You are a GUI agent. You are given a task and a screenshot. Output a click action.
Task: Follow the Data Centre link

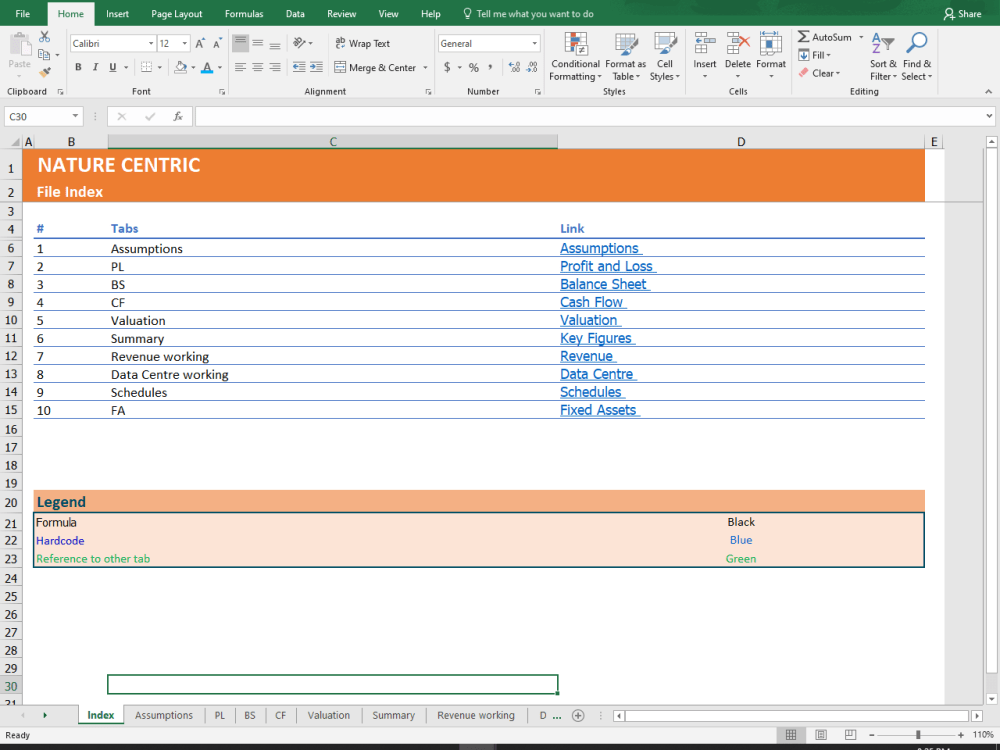596,374
